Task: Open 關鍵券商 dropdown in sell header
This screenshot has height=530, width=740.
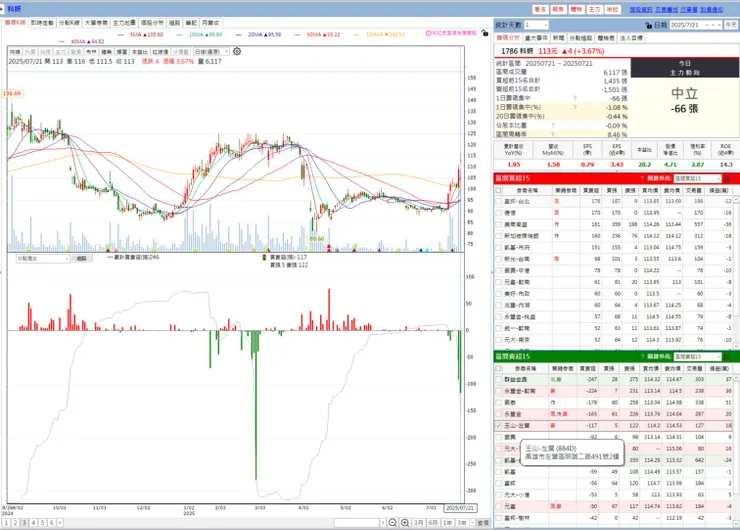Action: coord(697,356)
